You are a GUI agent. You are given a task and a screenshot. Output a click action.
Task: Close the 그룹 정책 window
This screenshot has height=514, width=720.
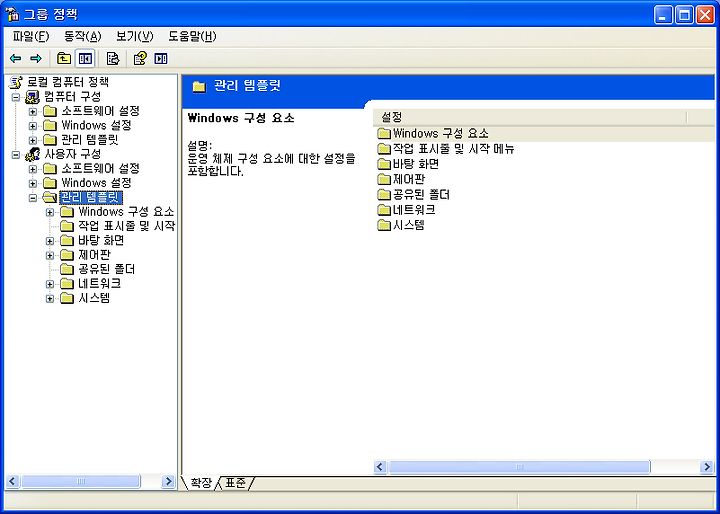pos(705,15)
